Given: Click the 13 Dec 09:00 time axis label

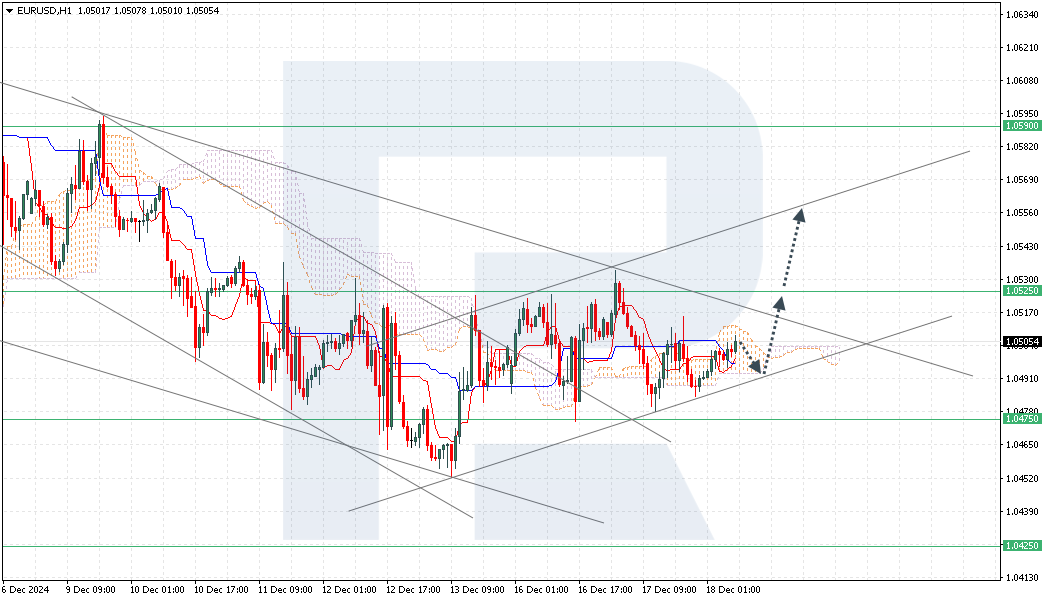Looking at the screenshot, I should point(478,590).
